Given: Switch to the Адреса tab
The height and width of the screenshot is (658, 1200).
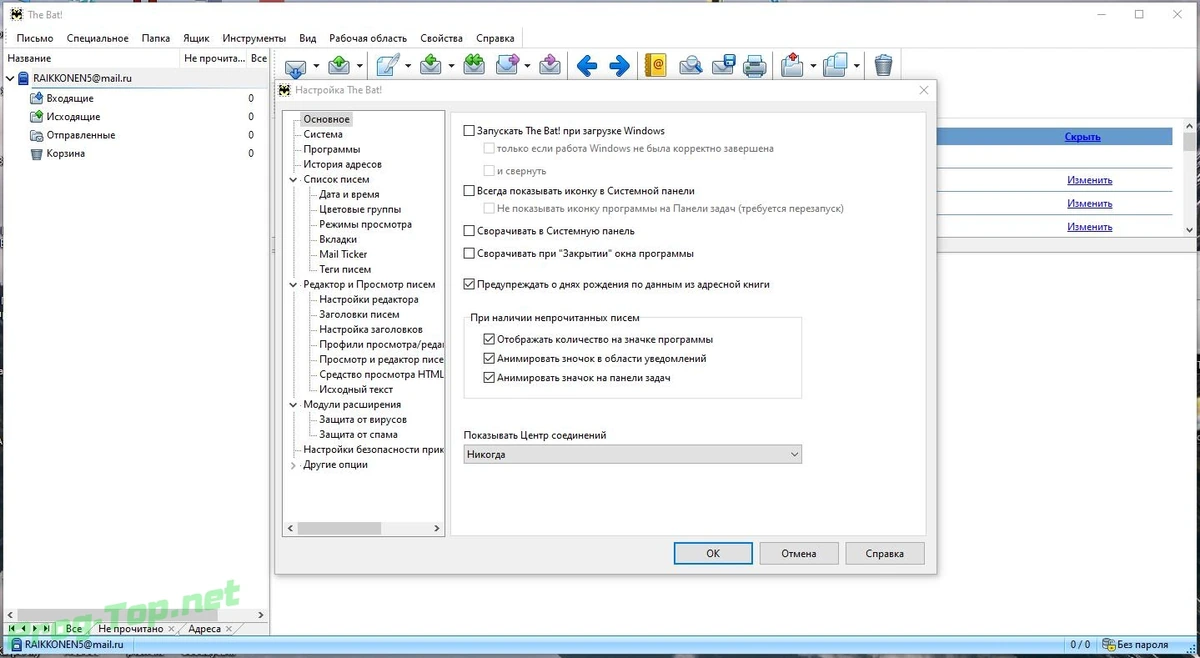Looking at the screenshot, I should pos(204,629).
